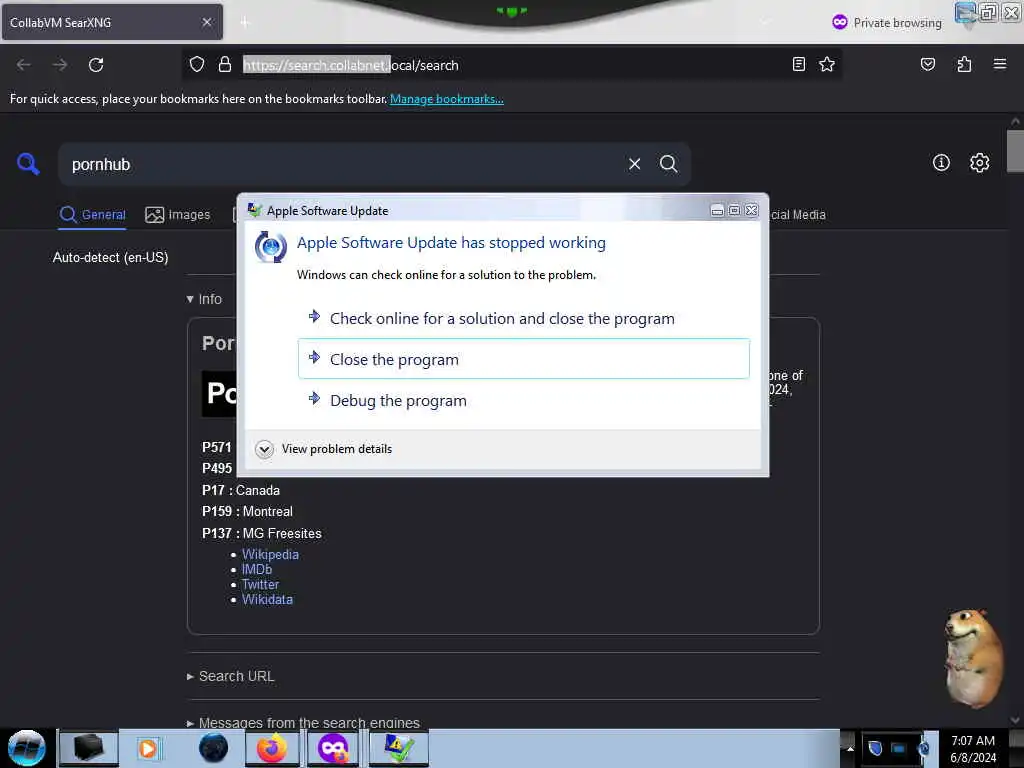1024x768 pixels.
Task: Switch to Images search category
Action: [178, 214]
